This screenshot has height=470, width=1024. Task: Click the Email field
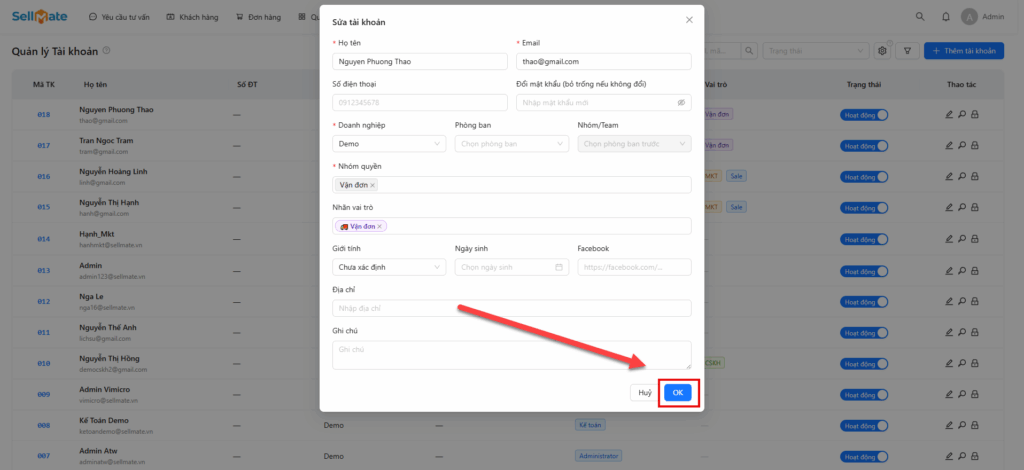pyautogui.click(x=604, y=61)
